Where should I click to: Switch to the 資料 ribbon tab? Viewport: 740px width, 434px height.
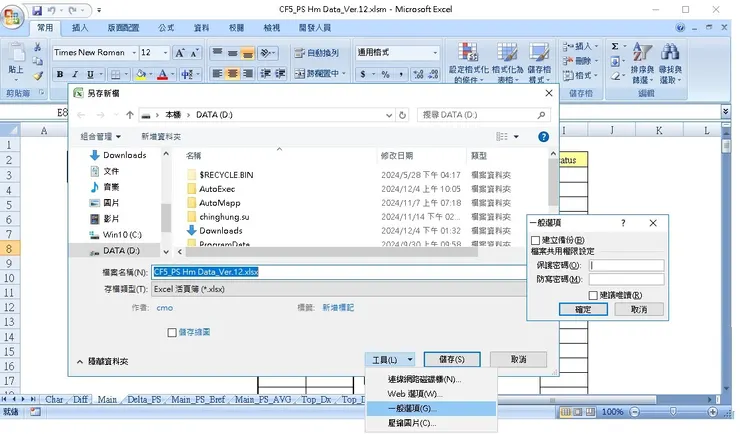tap(201, 28)
